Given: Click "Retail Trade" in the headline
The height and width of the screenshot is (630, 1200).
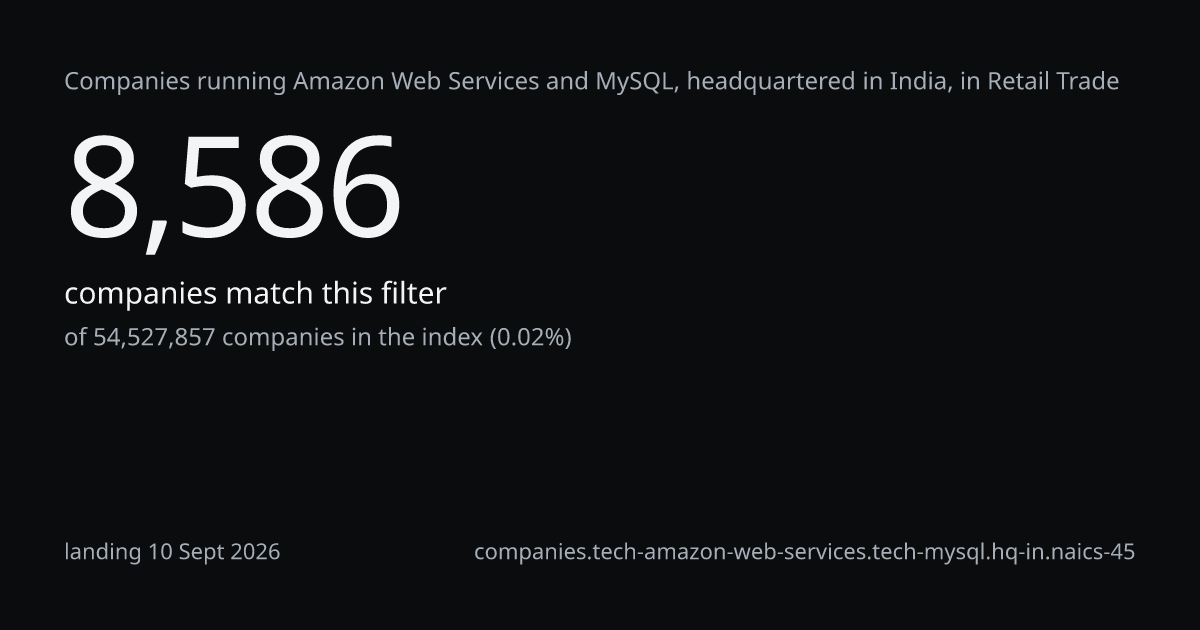Looking at the screenshot, I should [x=1053, y=82].
